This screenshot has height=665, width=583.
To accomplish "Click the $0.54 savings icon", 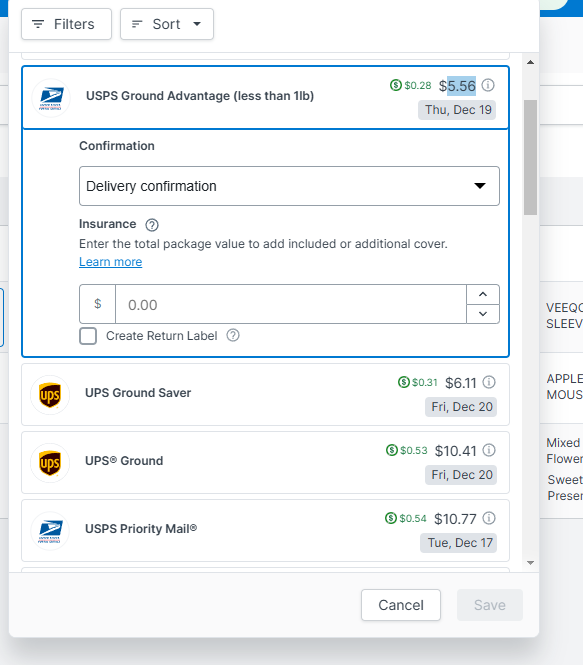I will [x=391, y=518].
